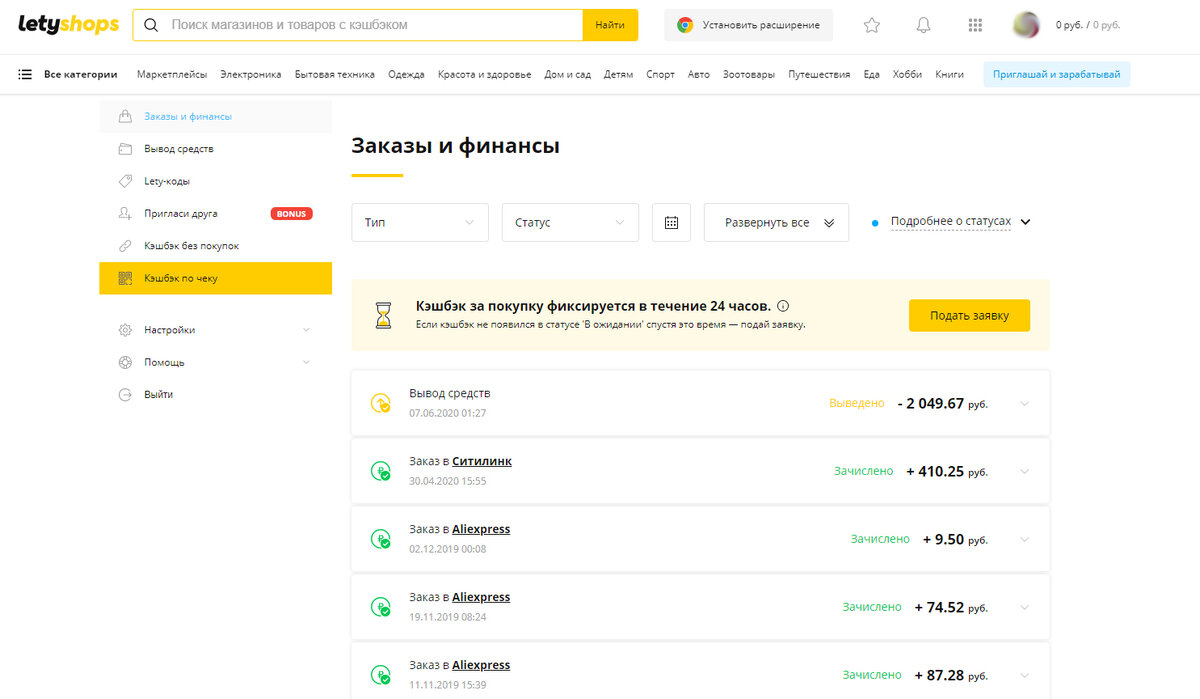The image size is (1200, 699).
Task: Click the logout icon by Выйти
Action: point(125,394)
